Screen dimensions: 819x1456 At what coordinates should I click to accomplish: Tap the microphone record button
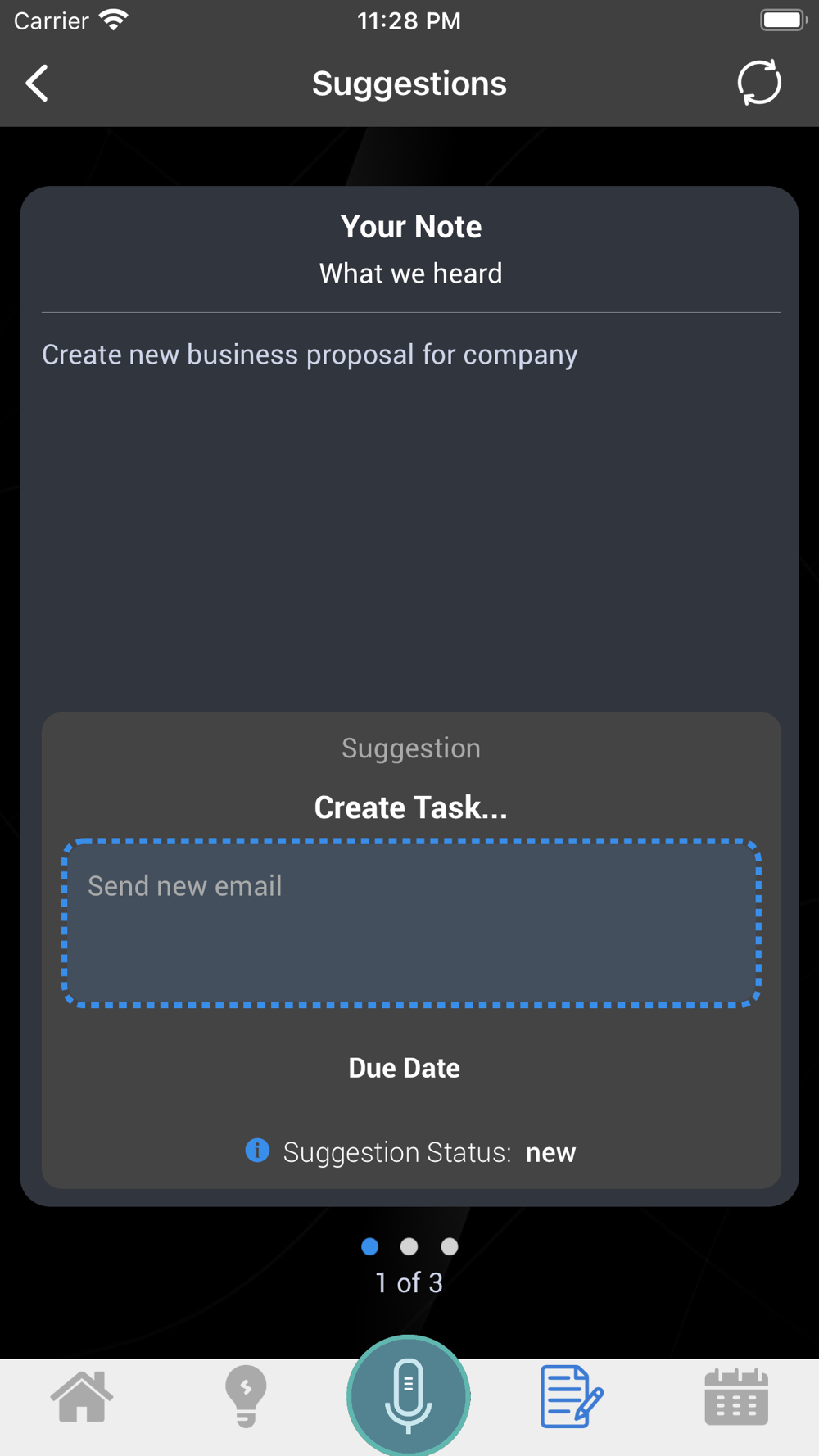click(x=409, y=1395)
